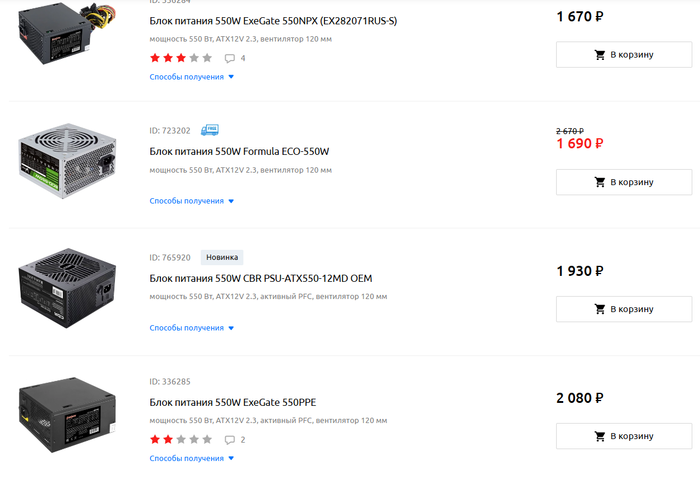Expand delivery options for ExeGate 550PPE
700x480 pixels.
point(192,458)
